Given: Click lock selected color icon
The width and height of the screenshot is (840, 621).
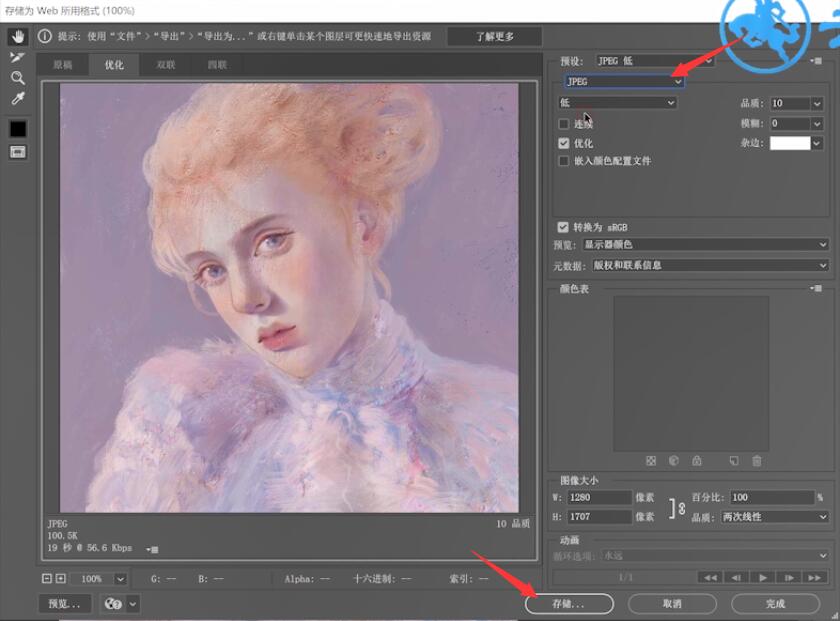Looking at the screenshot, I should click(696, 461).
